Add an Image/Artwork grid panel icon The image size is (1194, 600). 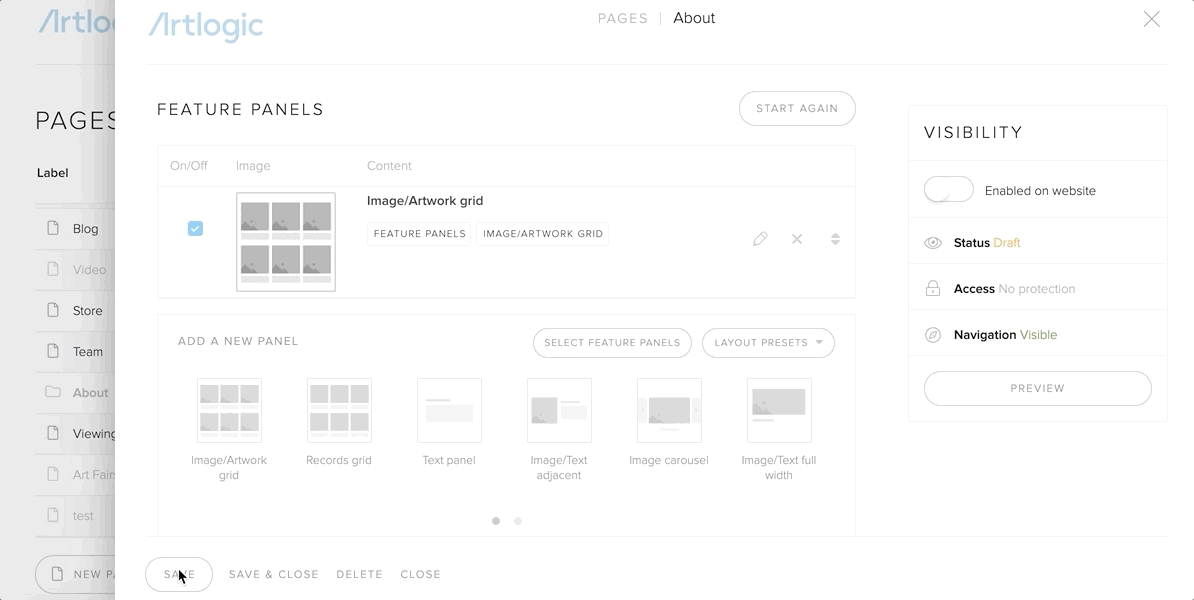pyautogui.click(x=229, y=410)
